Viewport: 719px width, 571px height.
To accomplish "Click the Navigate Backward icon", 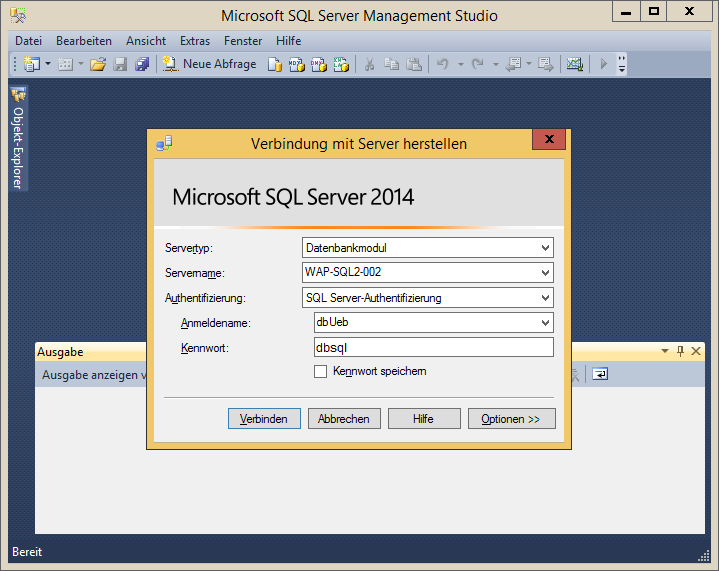I will coord(513,64).
